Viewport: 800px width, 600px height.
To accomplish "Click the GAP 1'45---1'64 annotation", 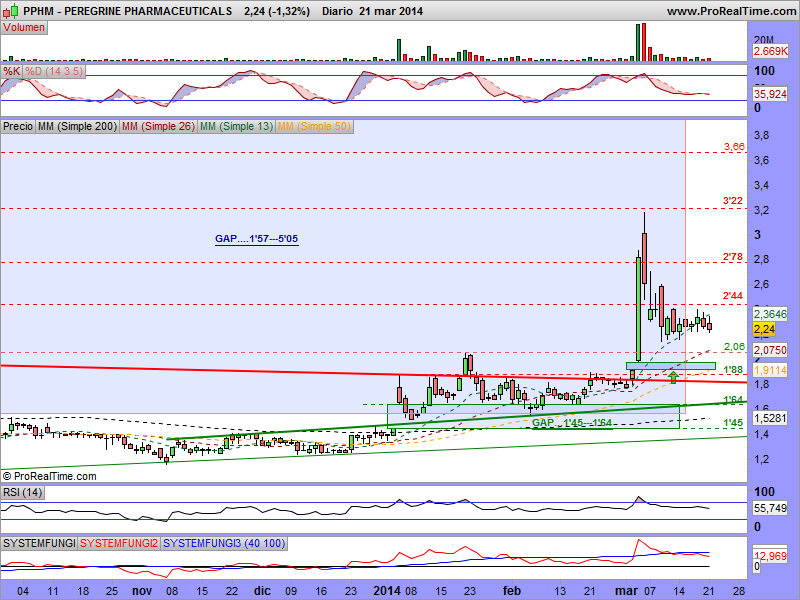I will 572,422.
